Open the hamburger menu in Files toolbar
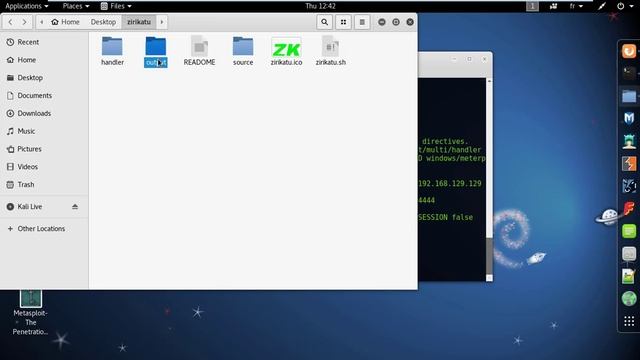This screenshot has height=360, width=640. click(362, 22)
